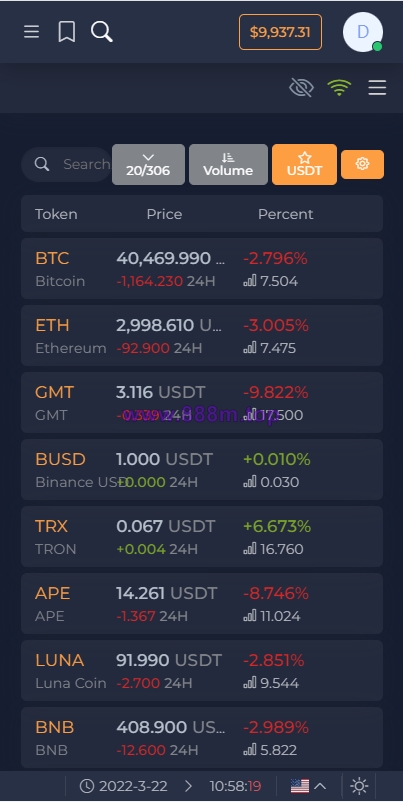The width and height of the screenshot is (403, 802).
Task: Click the green wifi connection icon
Action: pyautogui.click(x=339, y=88)
